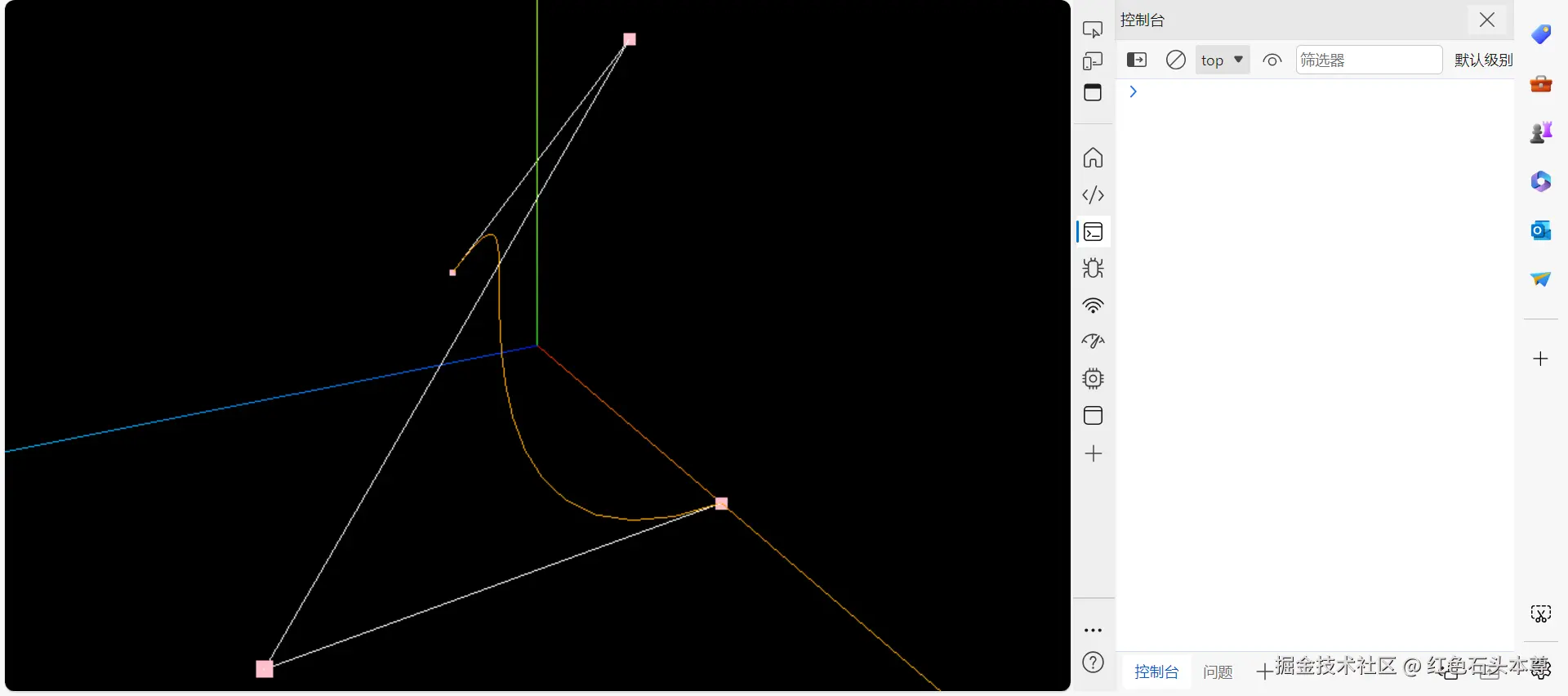The height and width of the screenshot is (696, 1568).
Task: Open Microsoft 365 in Edge sidebar
Action: 1541,181
